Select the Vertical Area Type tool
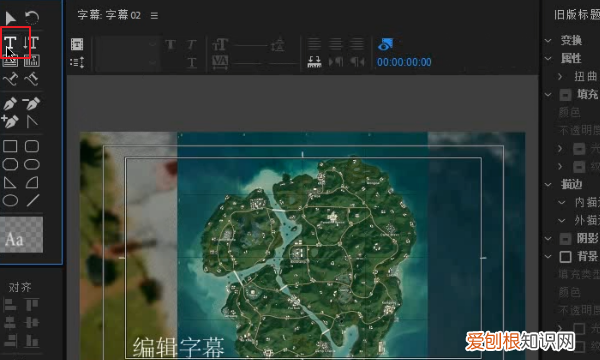This screenshot has width=600, height=360. (x=32, y=60)
